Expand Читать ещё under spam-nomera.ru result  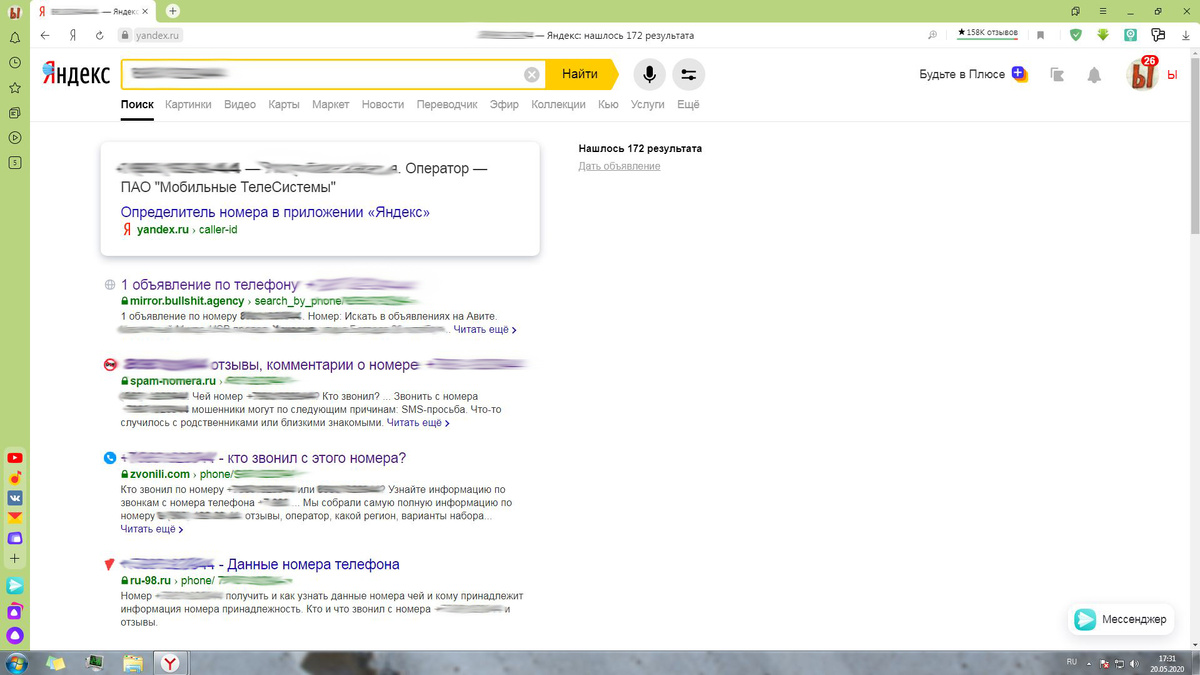pos(418,423)
